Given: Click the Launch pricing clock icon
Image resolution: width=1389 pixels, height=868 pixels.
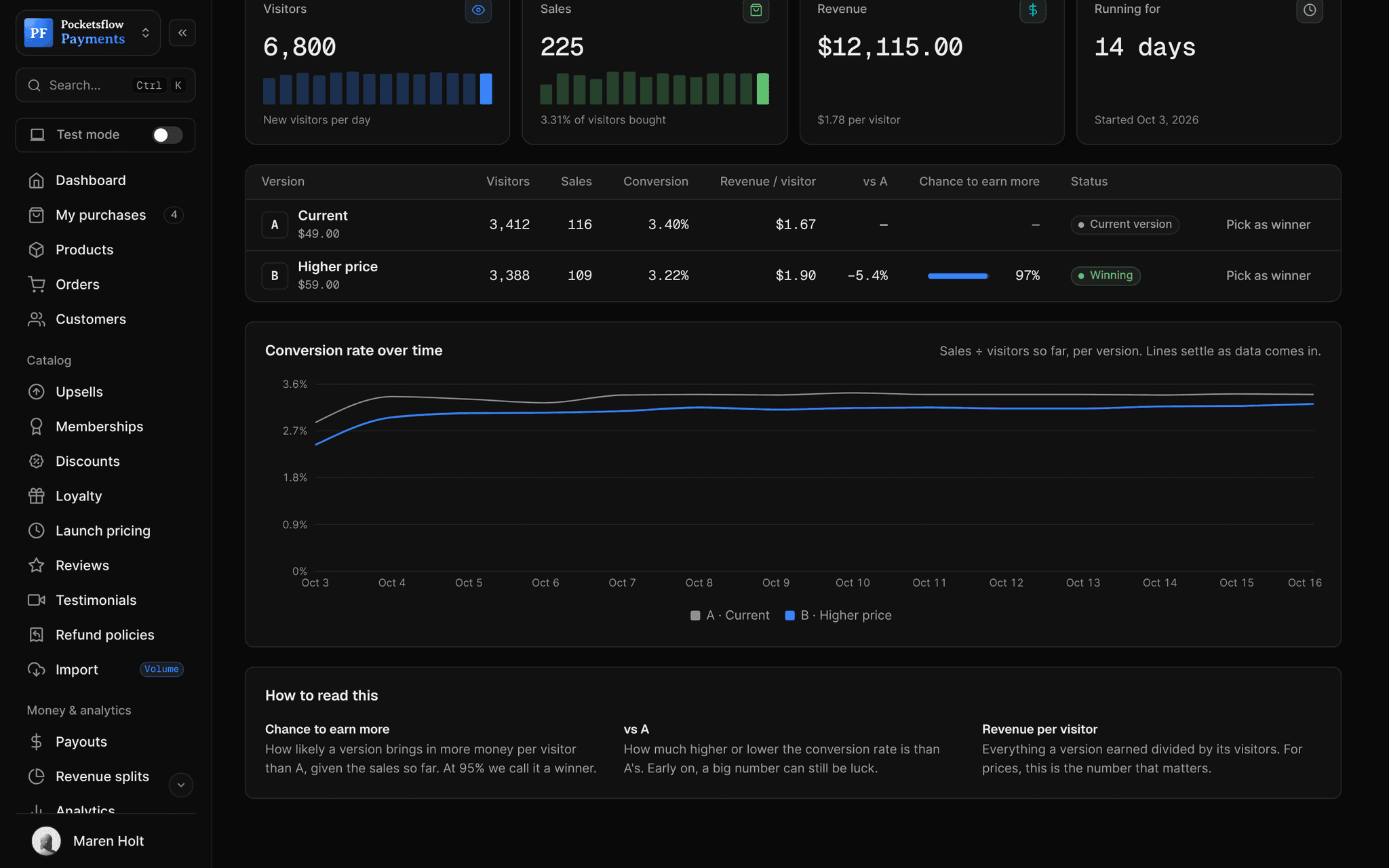Looking at the screenshot, I should click(x=37, y=530).
